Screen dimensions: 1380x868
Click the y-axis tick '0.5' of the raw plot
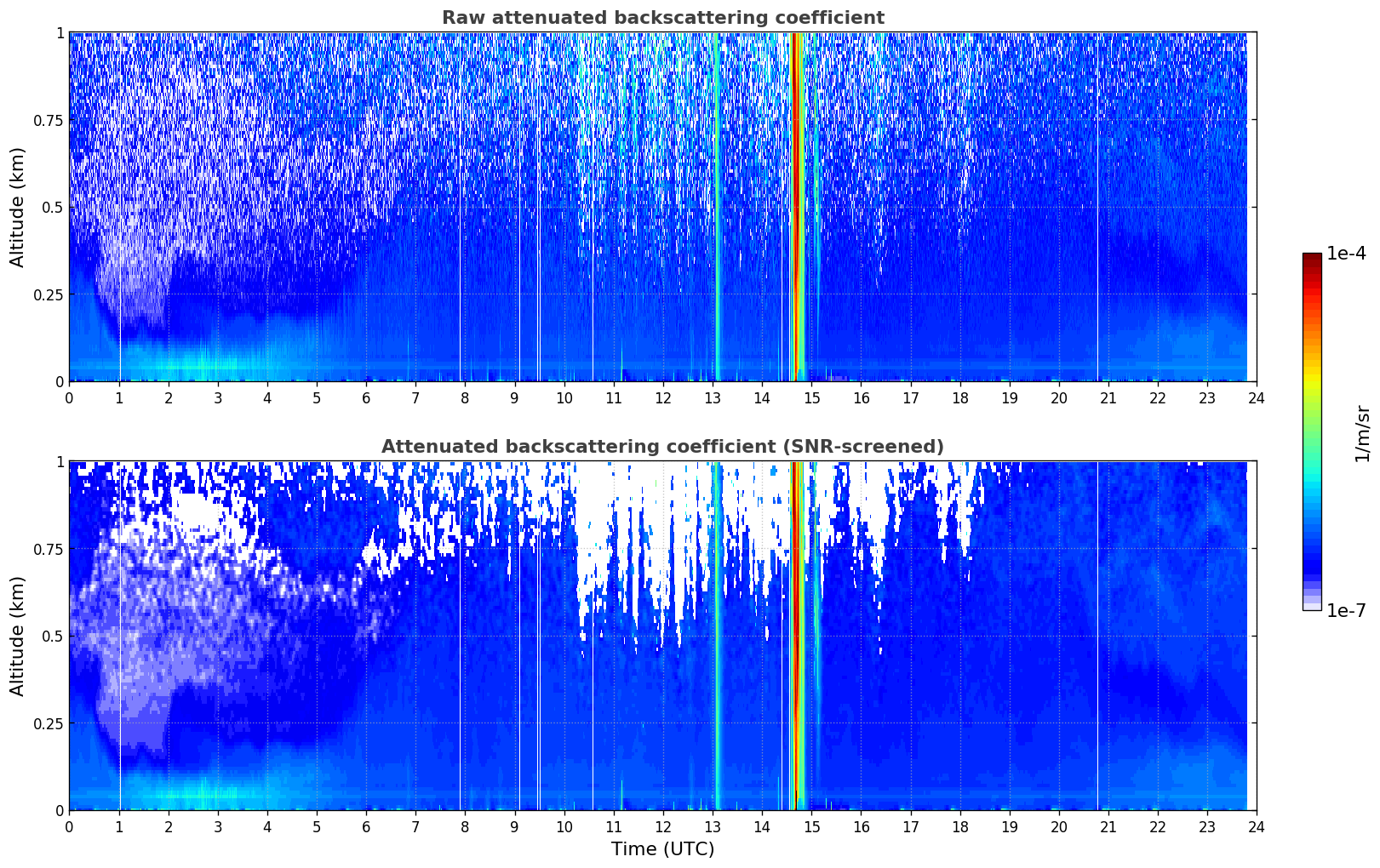[53, 208]
